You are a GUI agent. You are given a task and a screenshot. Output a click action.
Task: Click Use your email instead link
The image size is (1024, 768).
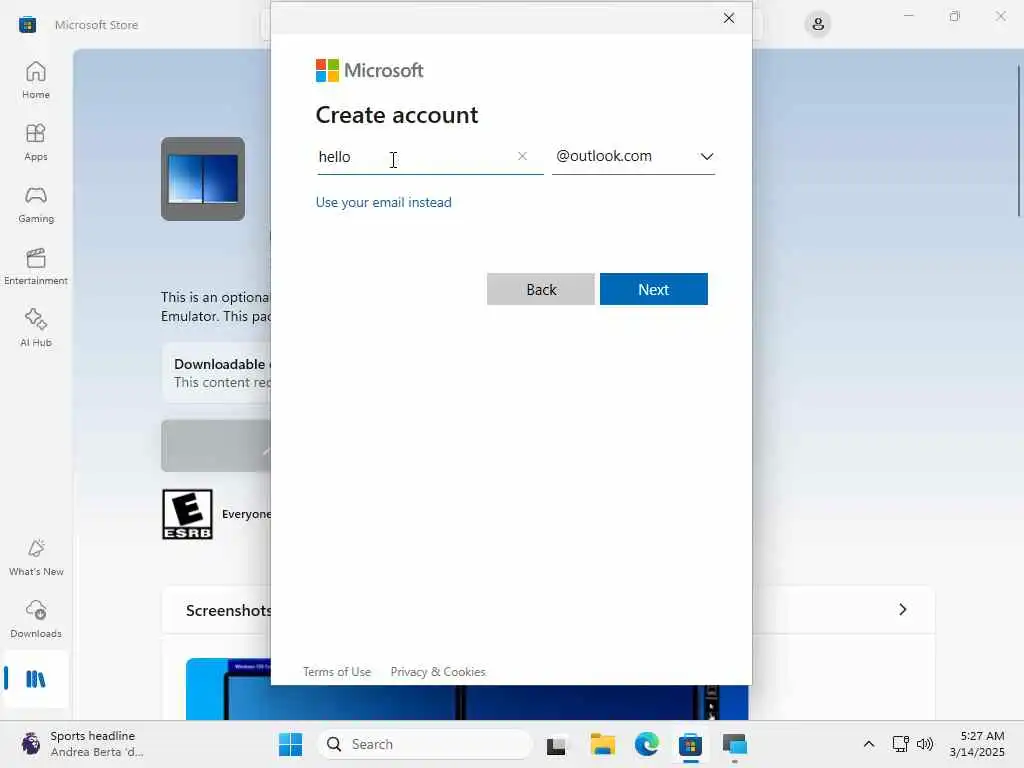383,202
